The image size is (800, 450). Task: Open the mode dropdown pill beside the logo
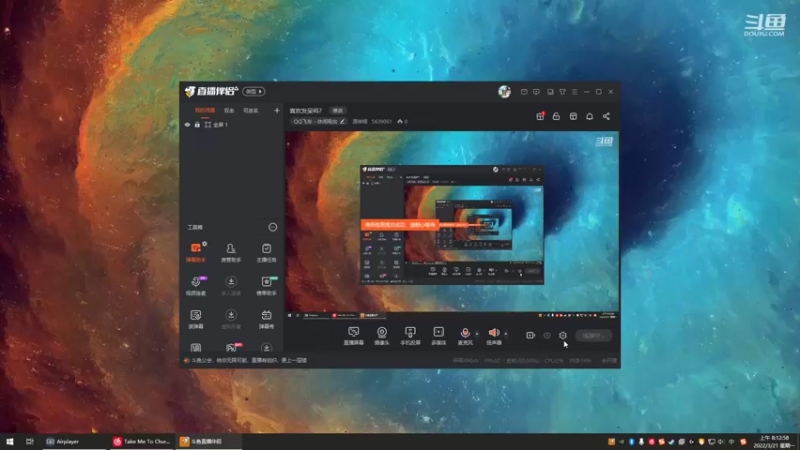coord(254,91)
